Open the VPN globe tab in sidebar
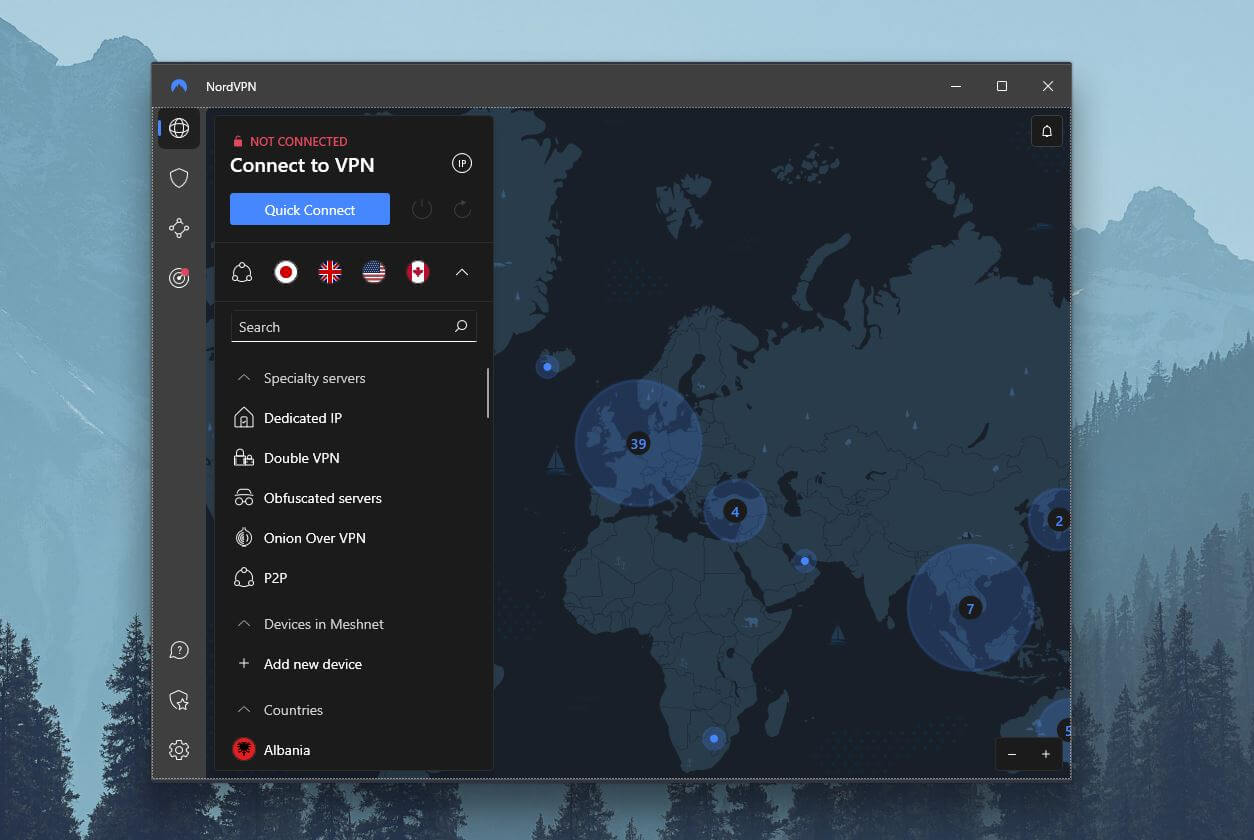The width and height of the screenshot is (1254, 840). pos(179,128)
